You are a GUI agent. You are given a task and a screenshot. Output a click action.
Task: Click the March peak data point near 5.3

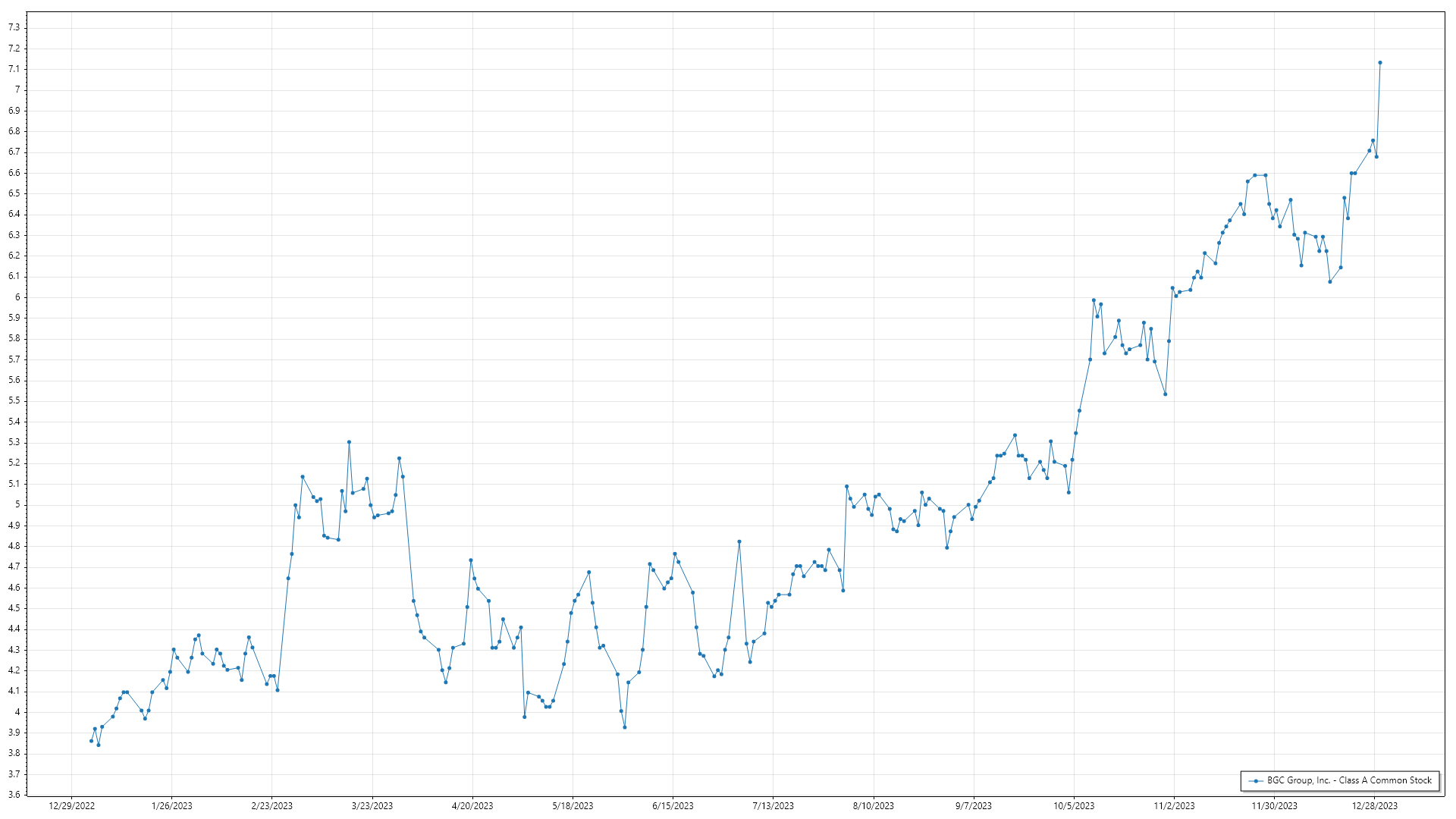[x=349, y=442]
